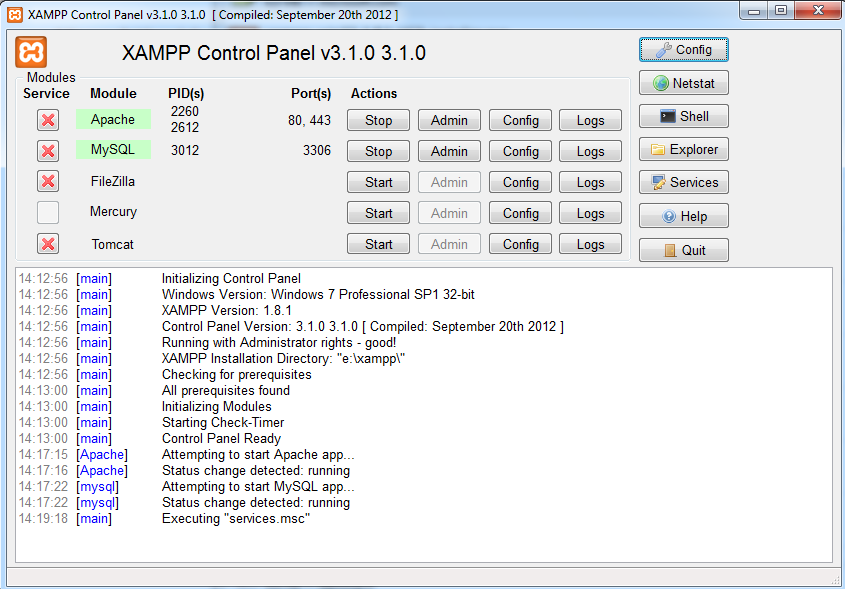Image resolution: width=845 pixels, height=589 pixels.
Task: Click the title bar XAMPP icon
Action: coord(15,15)
